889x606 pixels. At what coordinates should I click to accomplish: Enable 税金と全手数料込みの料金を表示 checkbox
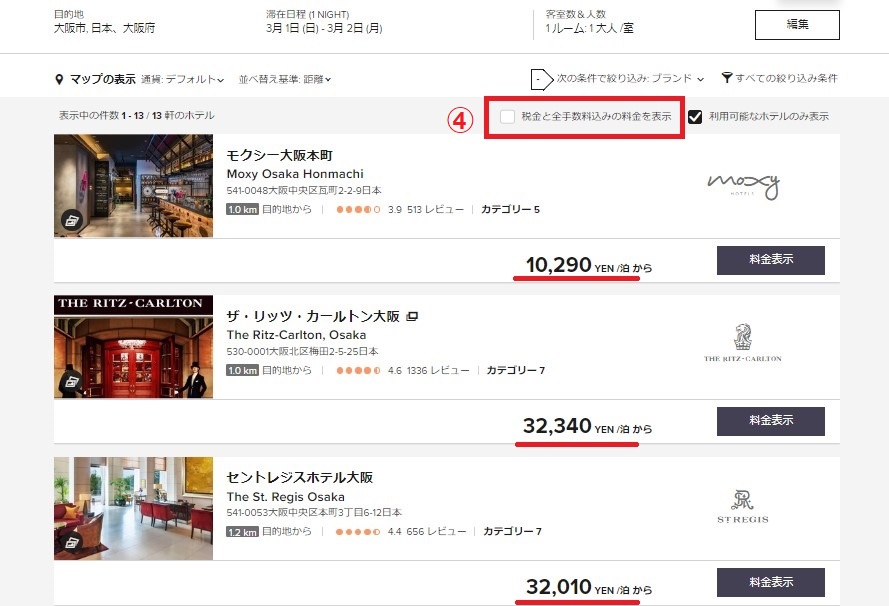(507, 117)
